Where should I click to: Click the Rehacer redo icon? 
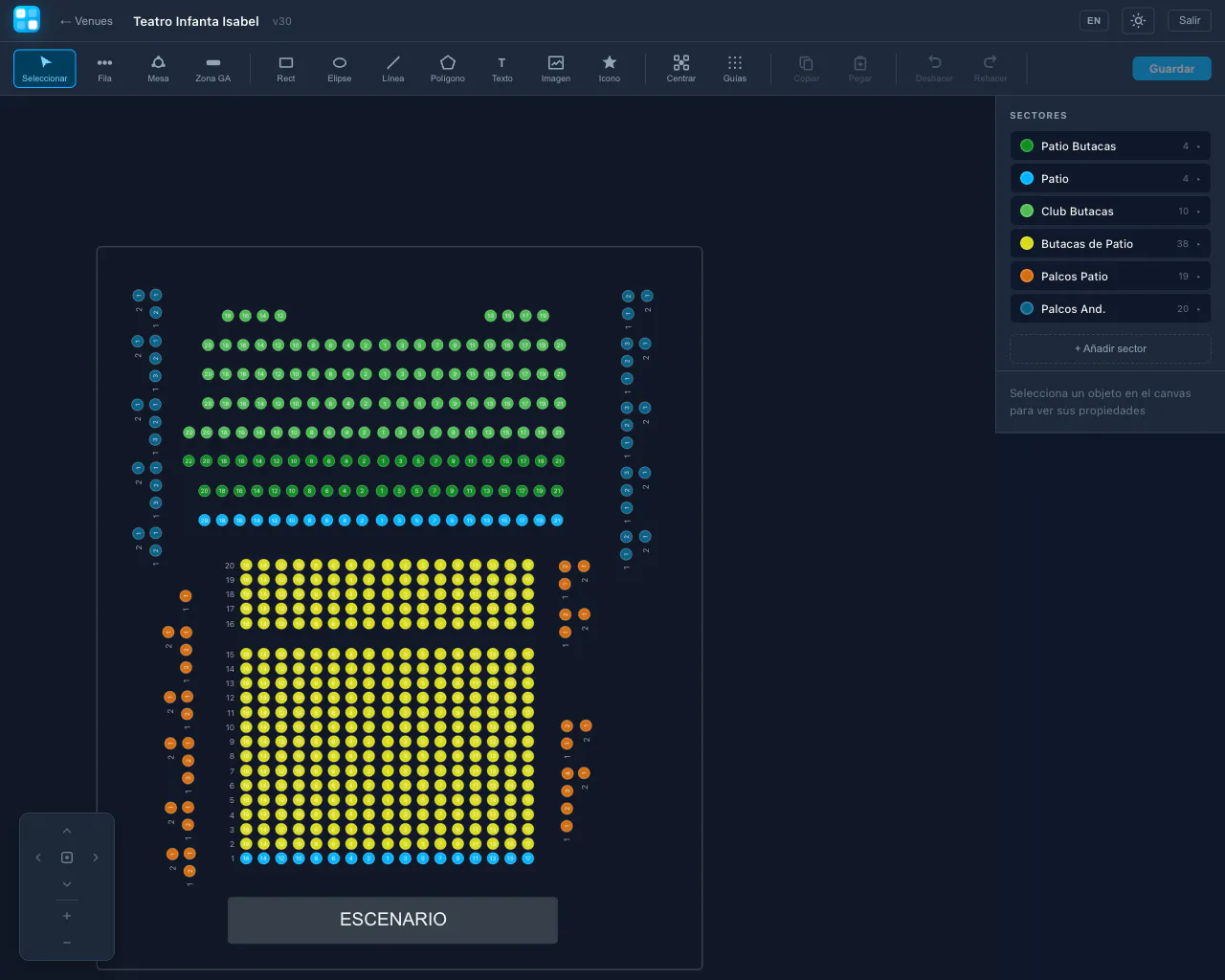coord(991,69)
